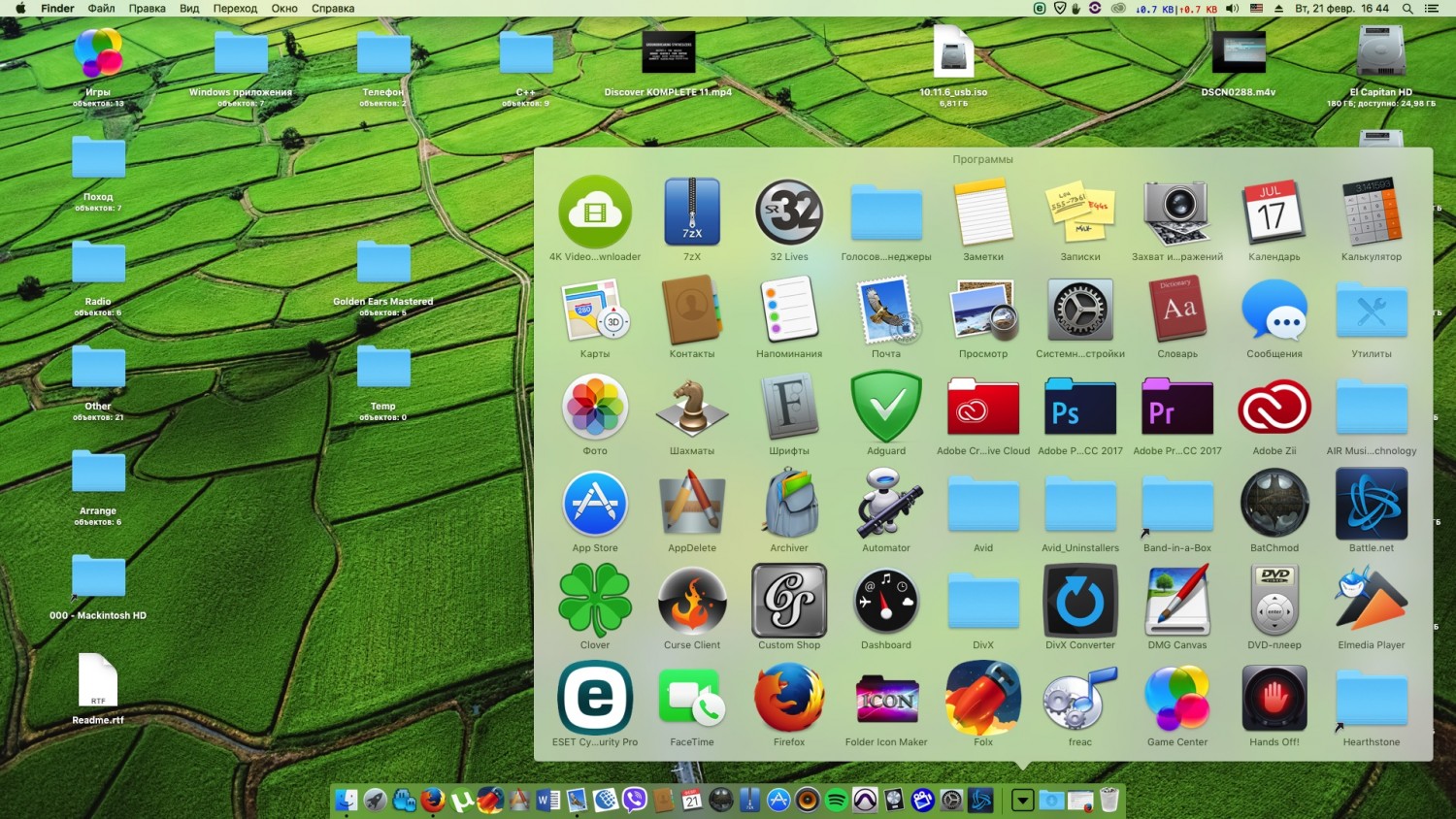Open the 32 Lives application
Image resolution: width=1456 pixels, height=819 pixels.
[x=789, y=212]
